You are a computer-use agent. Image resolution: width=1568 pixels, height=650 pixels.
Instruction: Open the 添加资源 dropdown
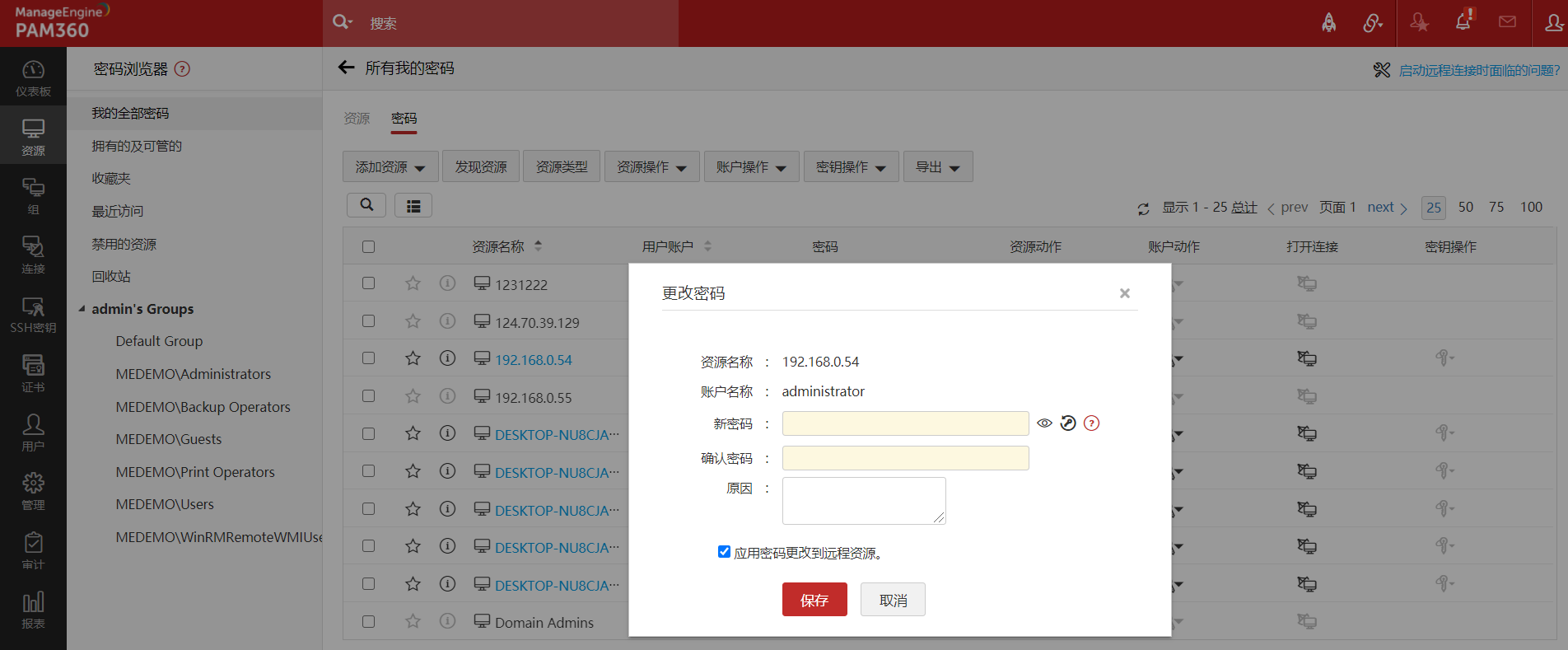tap(390, 166)
